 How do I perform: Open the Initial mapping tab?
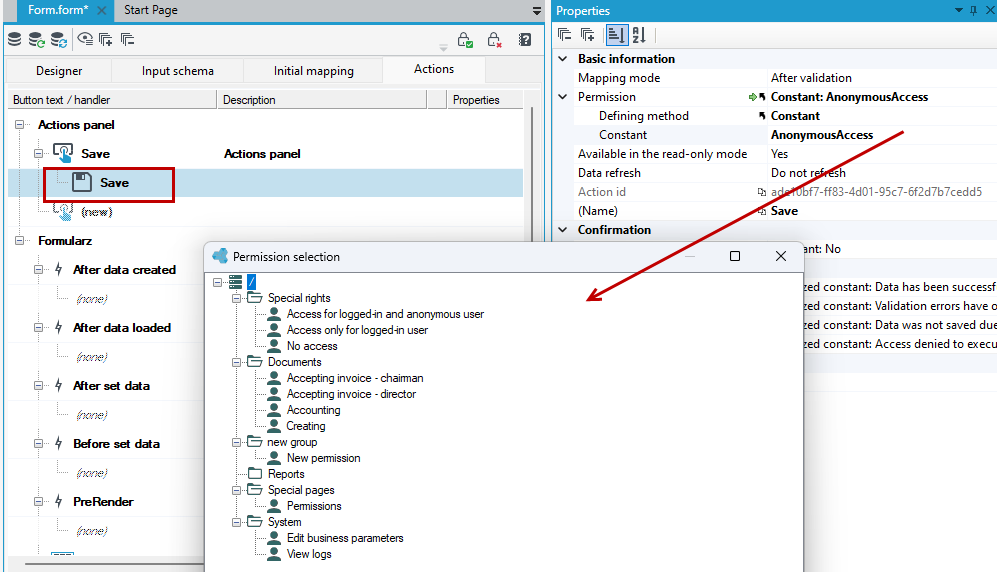tap(313, 71)
